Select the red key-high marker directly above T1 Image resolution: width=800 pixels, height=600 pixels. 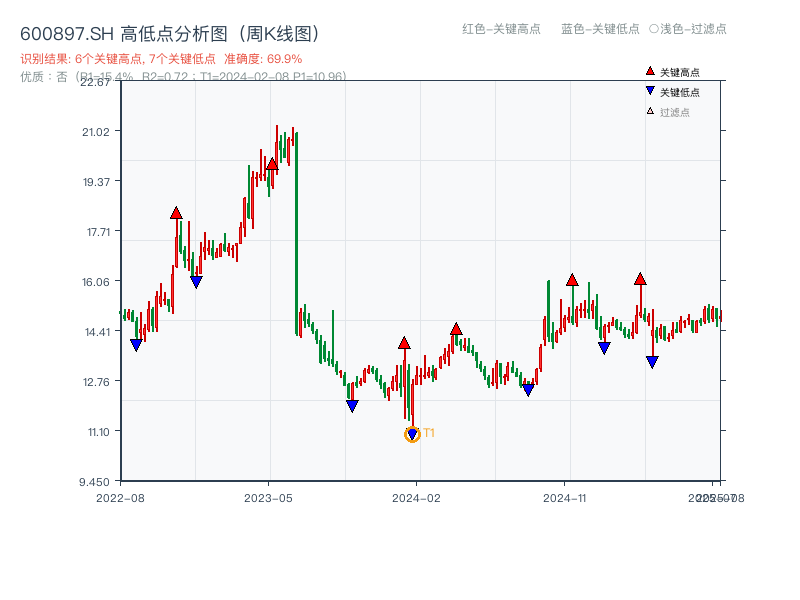(404, 343)
